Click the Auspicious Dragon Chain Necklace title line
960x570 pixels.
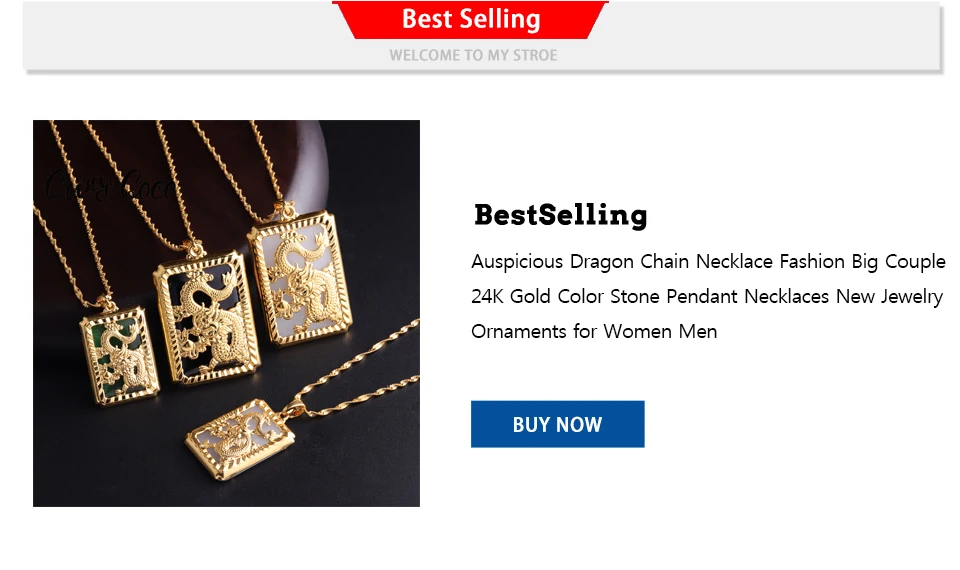708,261
